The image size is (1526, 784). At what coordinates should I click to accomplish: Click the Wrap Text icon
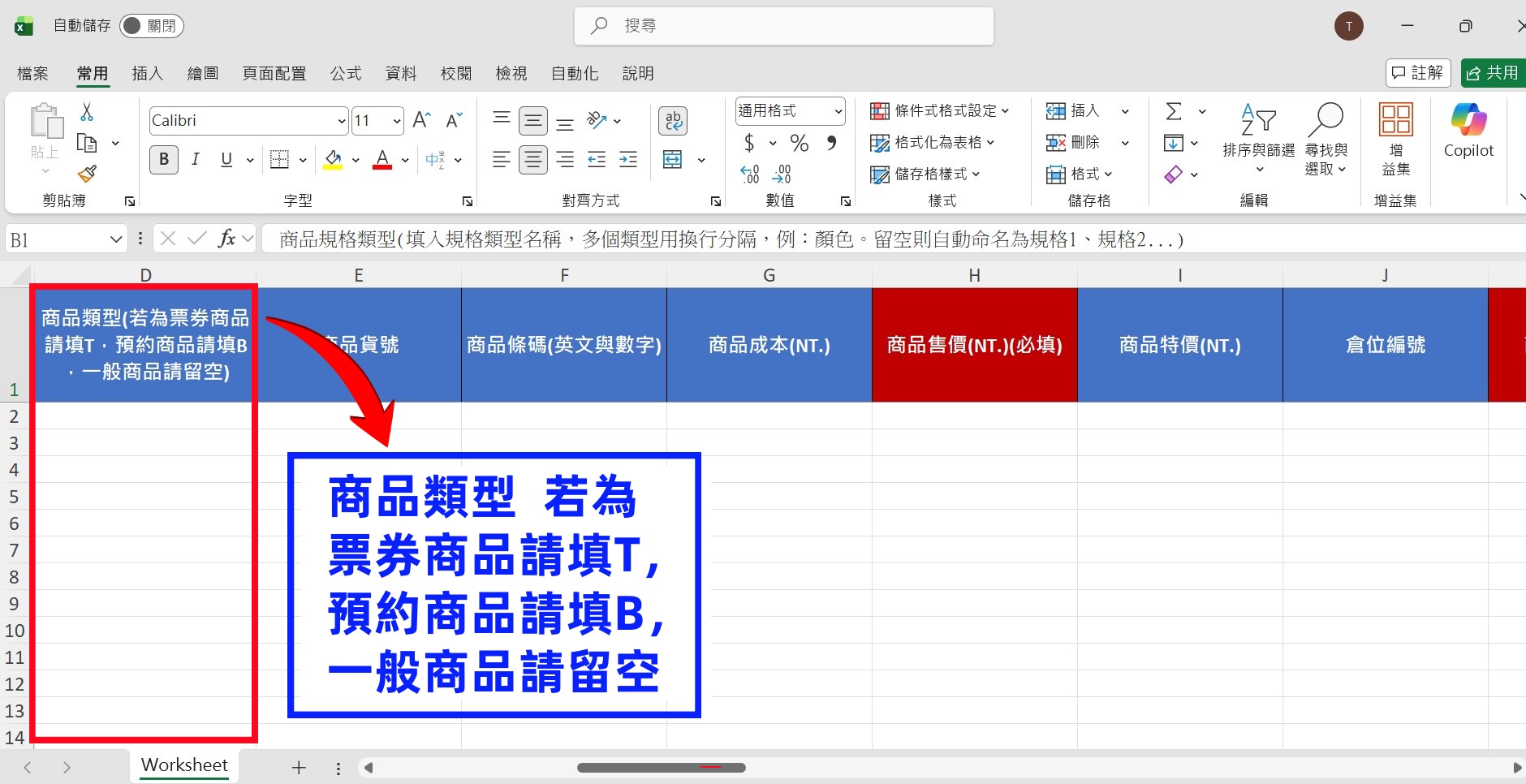(673, 121)
